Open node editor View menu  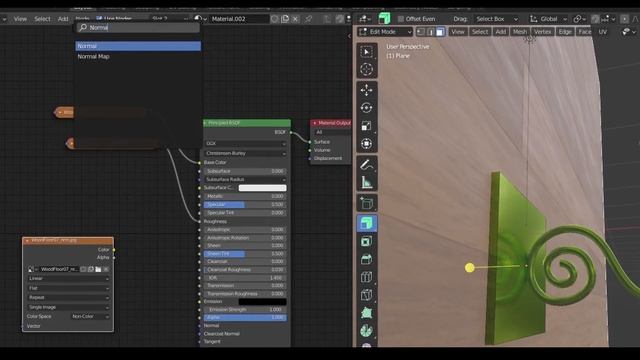click(x=20, y=19)
